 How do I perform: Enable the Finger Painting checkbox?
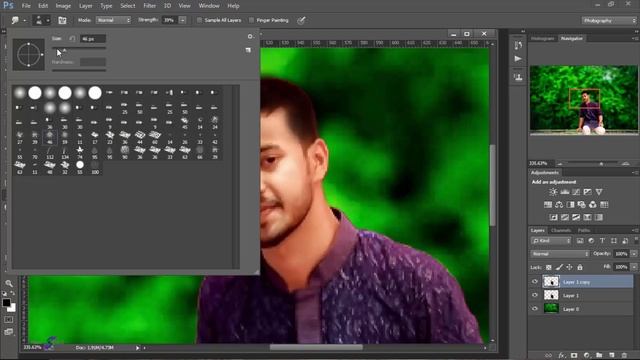point(251,20)
